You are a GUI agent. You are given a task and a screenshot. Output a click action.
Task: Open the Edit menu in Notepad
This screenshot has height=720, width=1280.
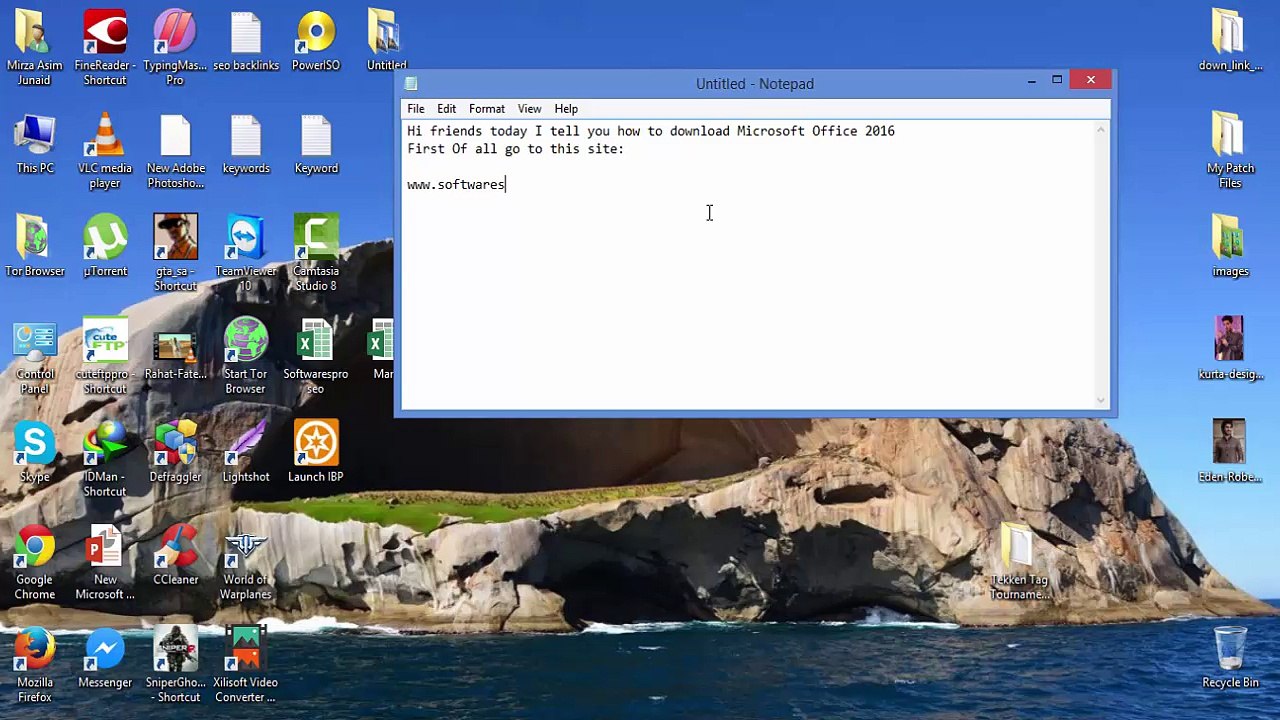click(x=446, y=109)
